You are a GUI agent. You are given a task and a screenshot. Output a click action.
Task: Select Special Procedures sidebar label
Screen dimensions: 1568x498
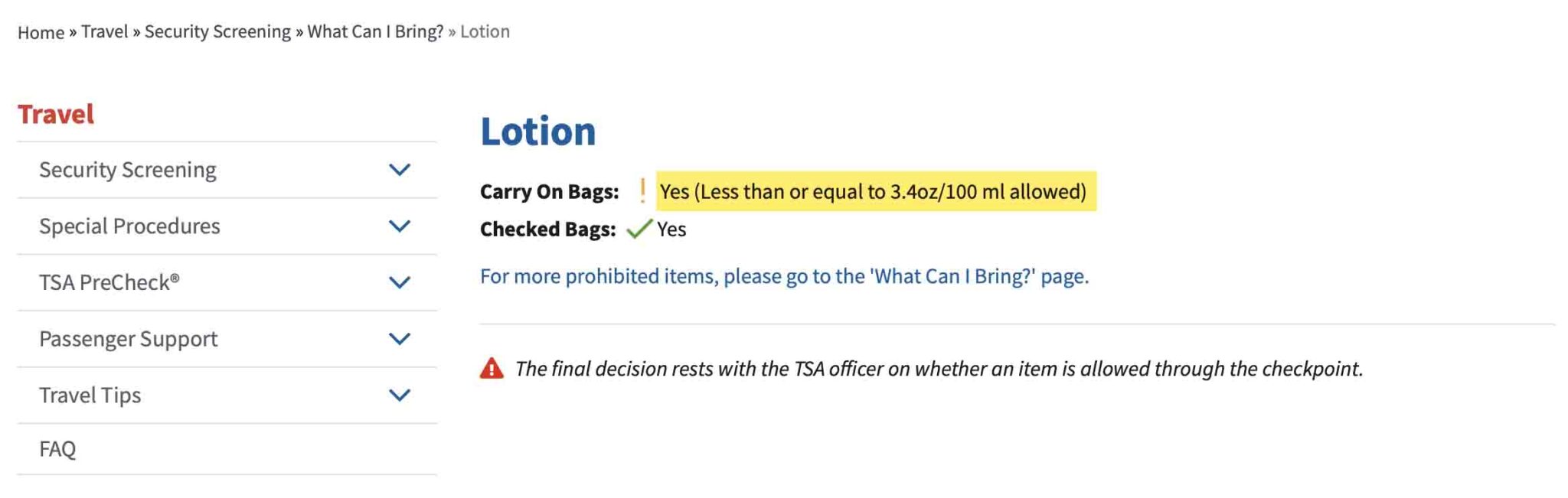coord(129,226)
